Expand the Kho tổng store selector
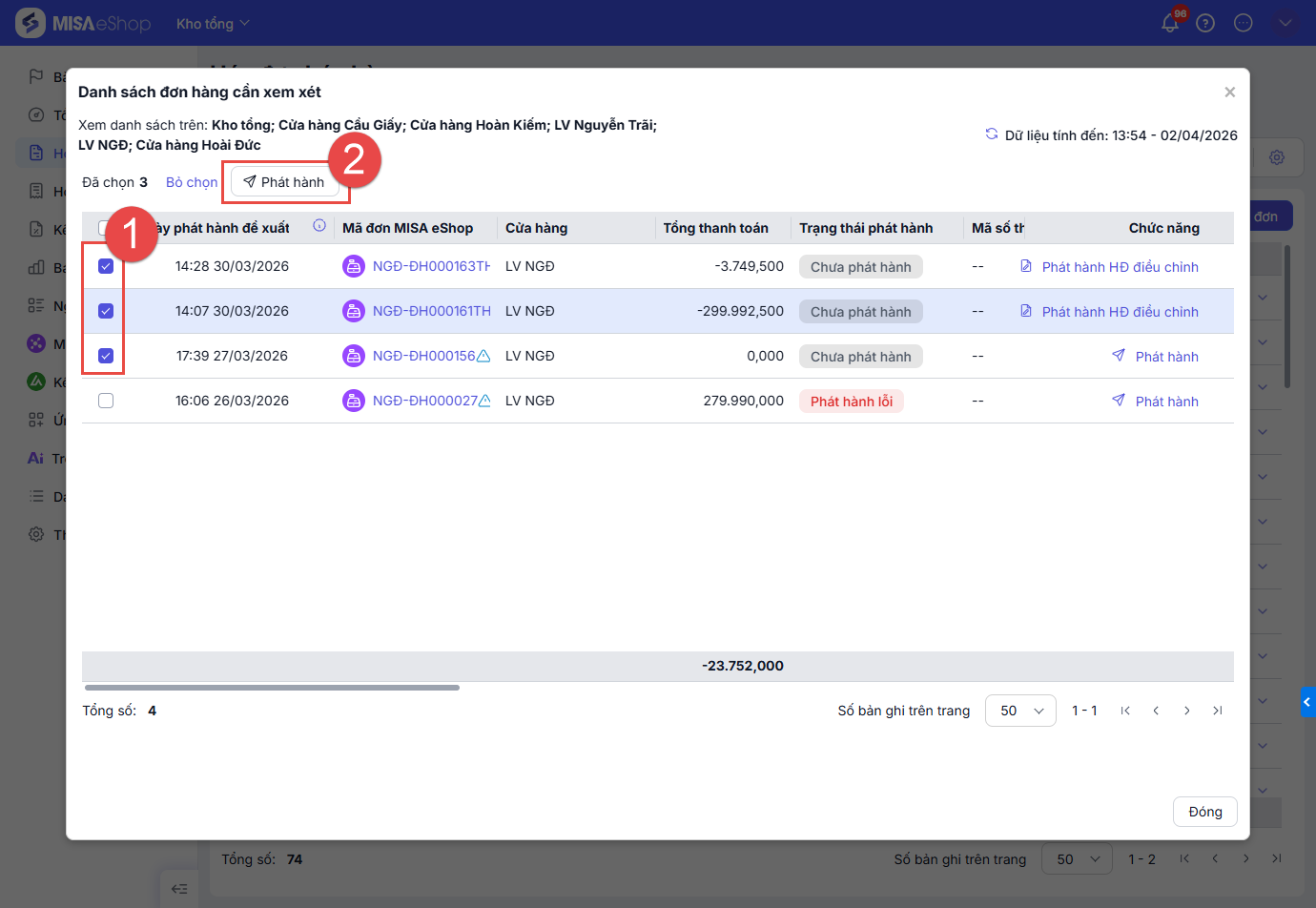Image resolution: width=1316 pixels, height=908 pixels. (212, 24)
